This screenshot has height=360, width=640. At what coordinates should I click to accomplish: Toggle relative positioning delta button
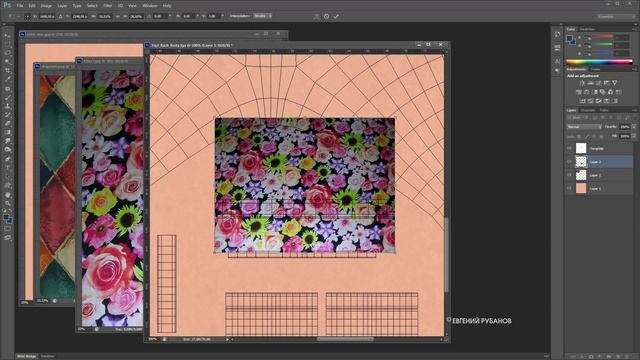pyautogui.click(x=60, y=16)
